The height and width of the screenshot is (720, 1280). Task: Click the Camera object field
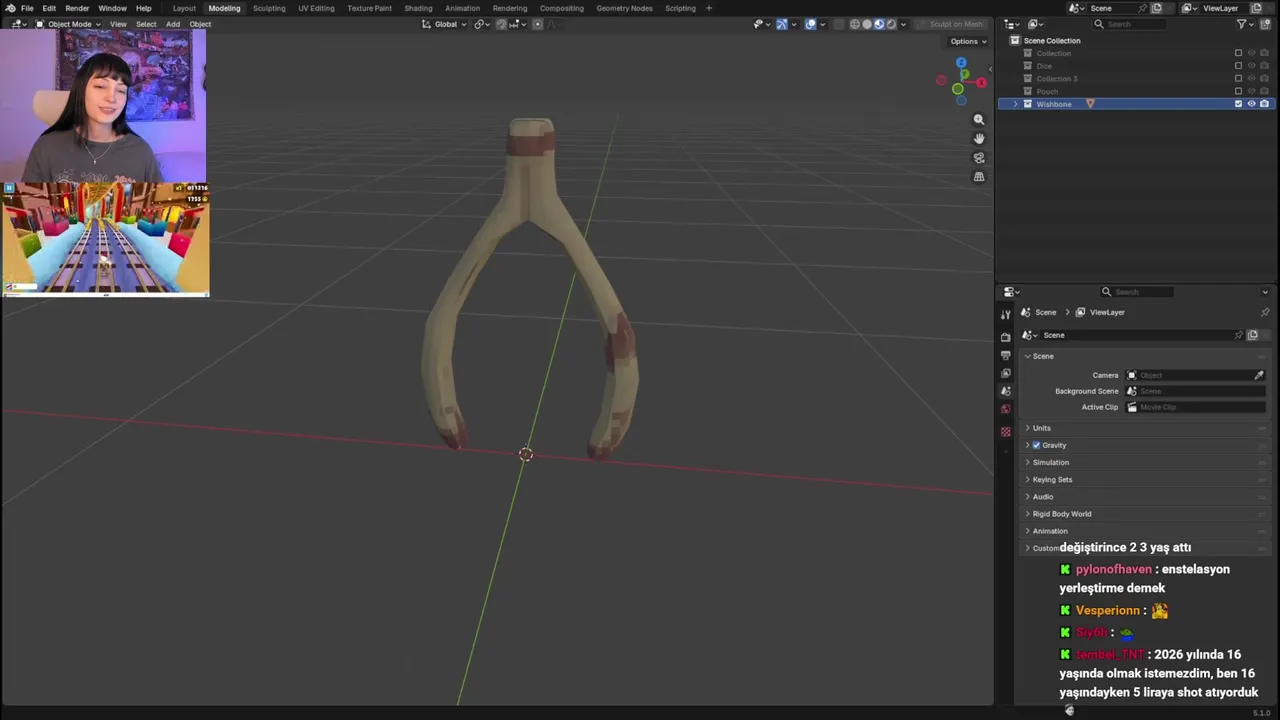tap(1196, 375)
